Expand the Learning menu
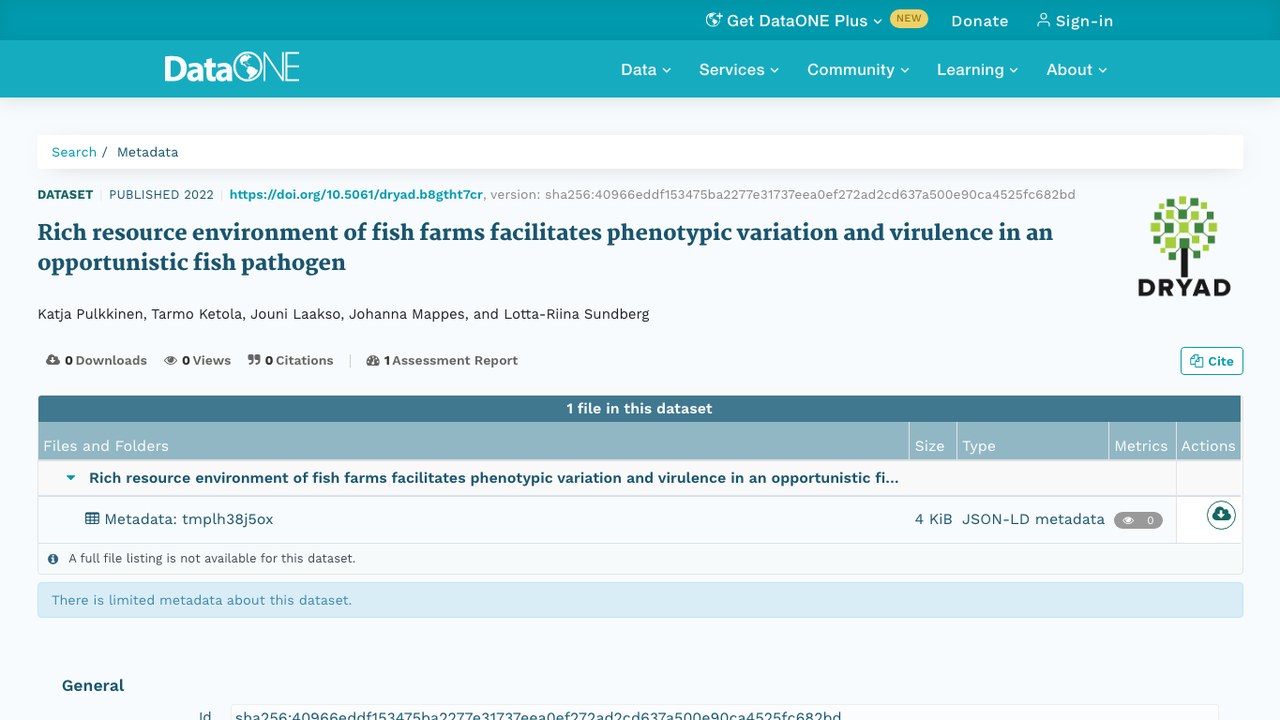This screenshot has height=720, width=1280. [x=977, y=69]
